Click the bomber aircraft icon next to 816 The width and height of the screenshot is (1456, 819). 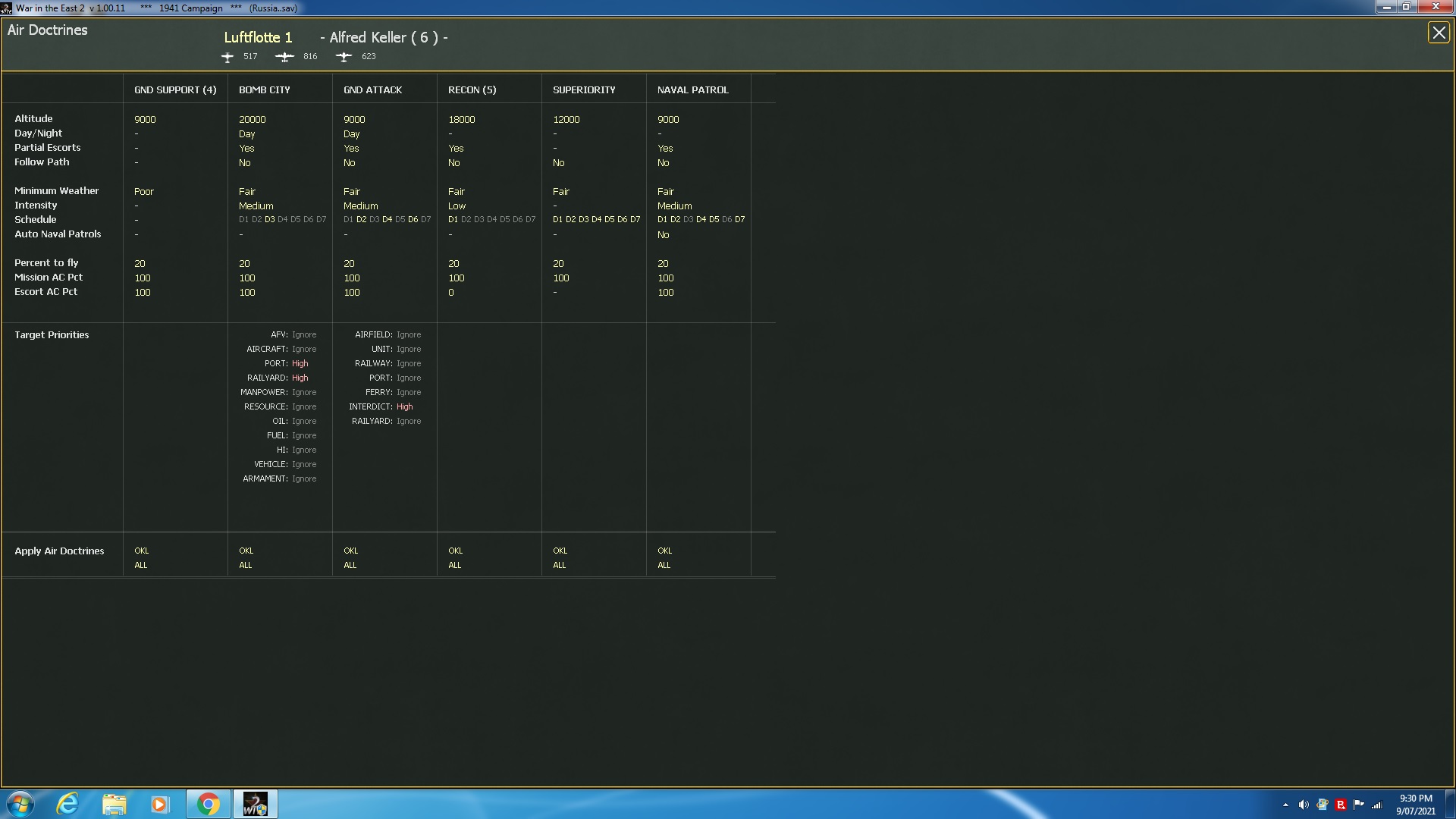284,57
